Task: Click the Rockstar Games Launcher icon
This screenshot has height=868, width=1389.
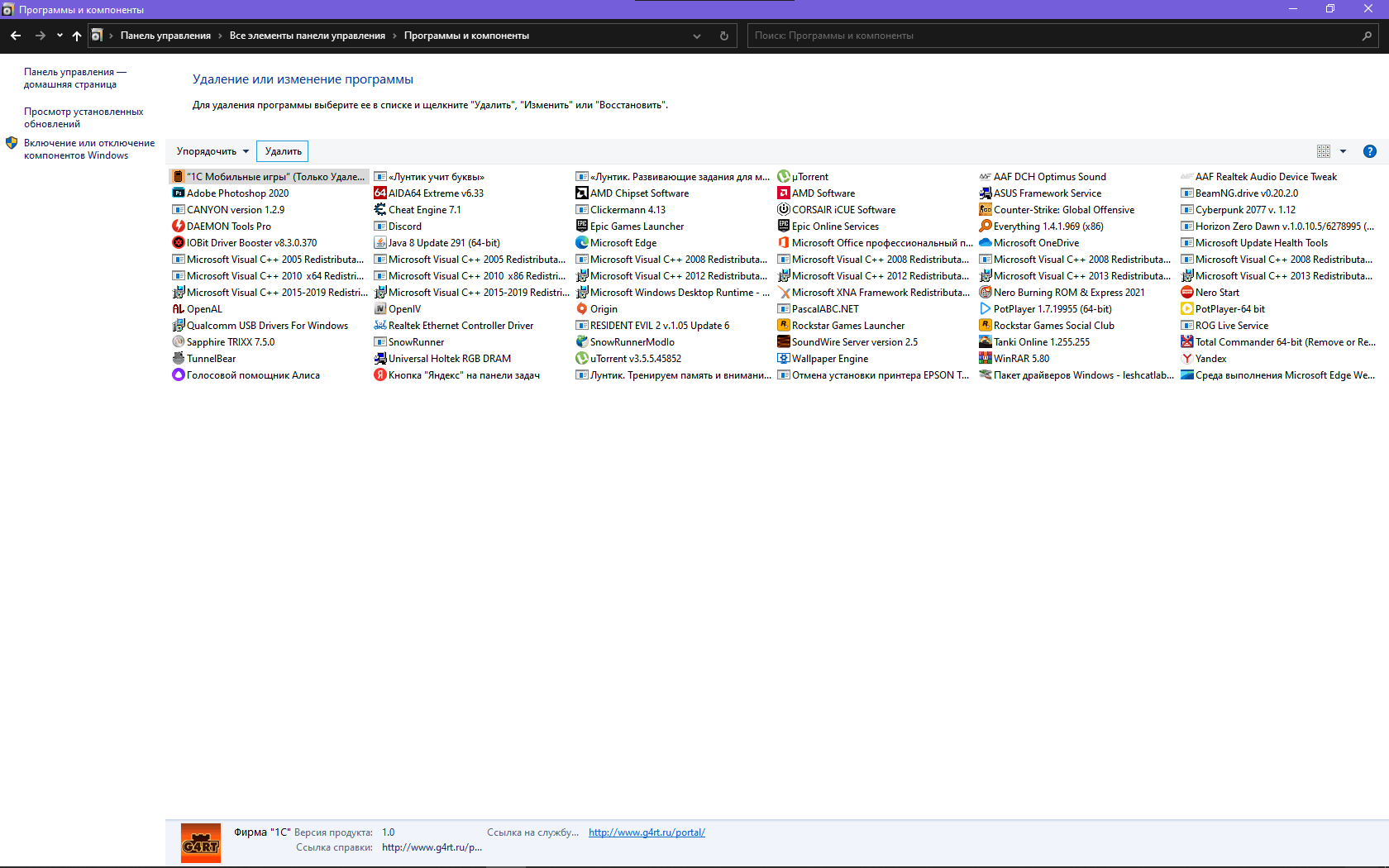Action: pos(783,326)
